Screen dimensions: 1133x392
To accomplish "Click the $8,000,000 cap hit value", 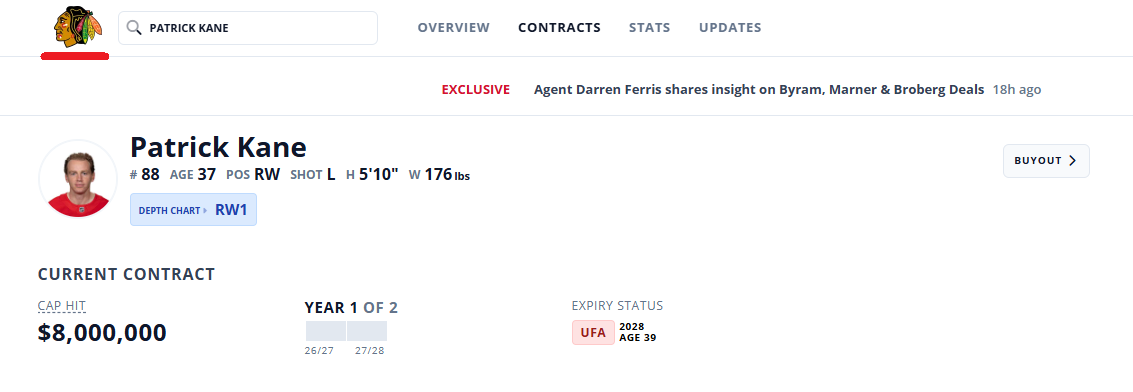I will (x=102, y=333).
